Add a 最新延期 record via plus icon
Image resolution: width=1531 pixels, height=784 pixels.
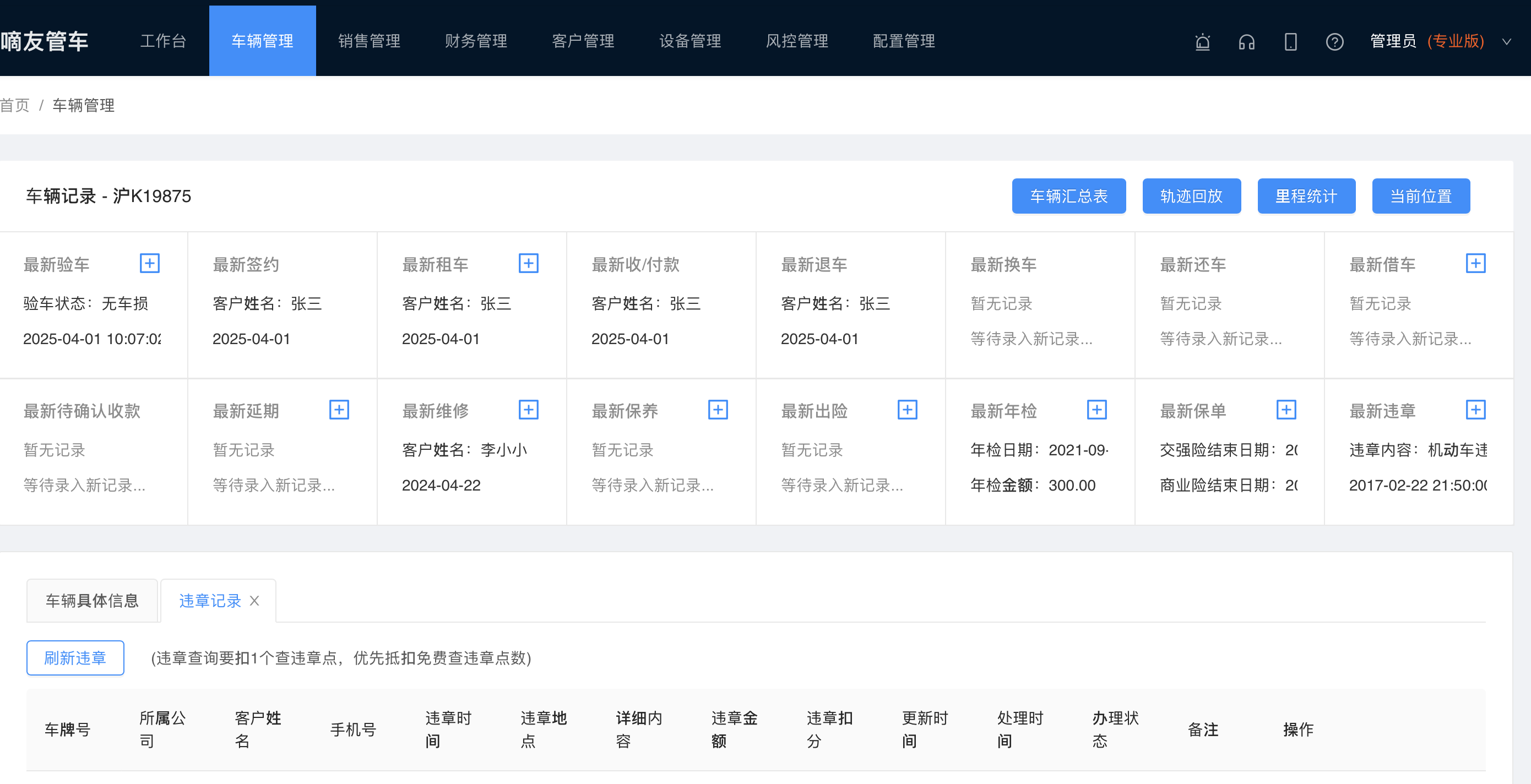339,410
